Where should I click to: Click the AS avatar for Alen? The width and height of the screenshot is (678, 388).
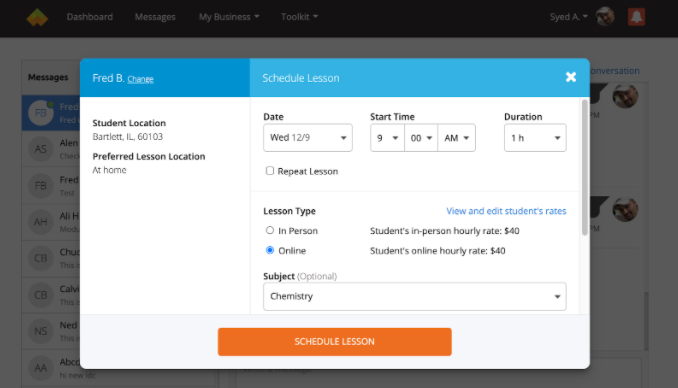41,149
